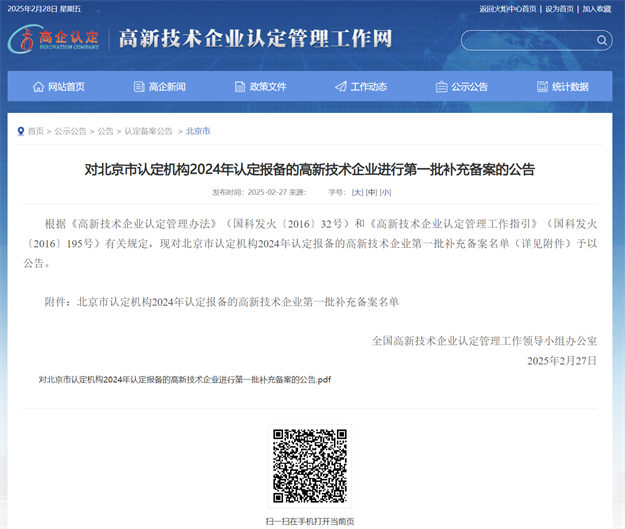Select 北京市 in the breadcrumb
Viewport: 625px width, 529px height.
198,131
